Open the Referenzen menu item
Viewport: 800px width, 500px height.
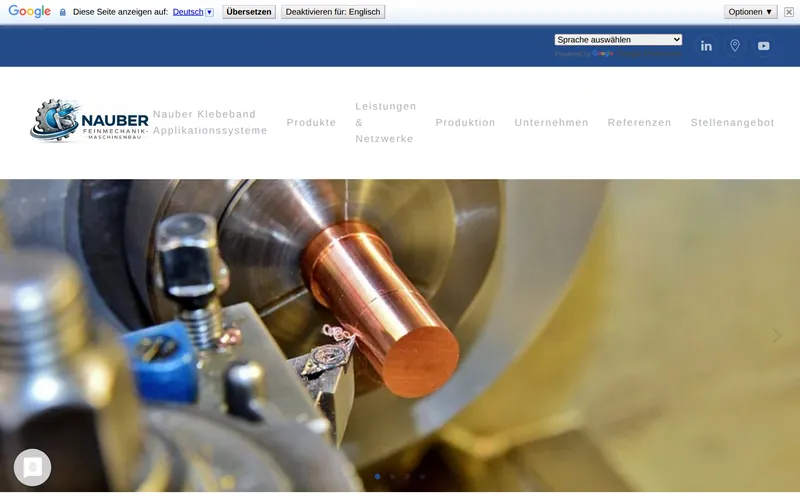tap(639, 122)
